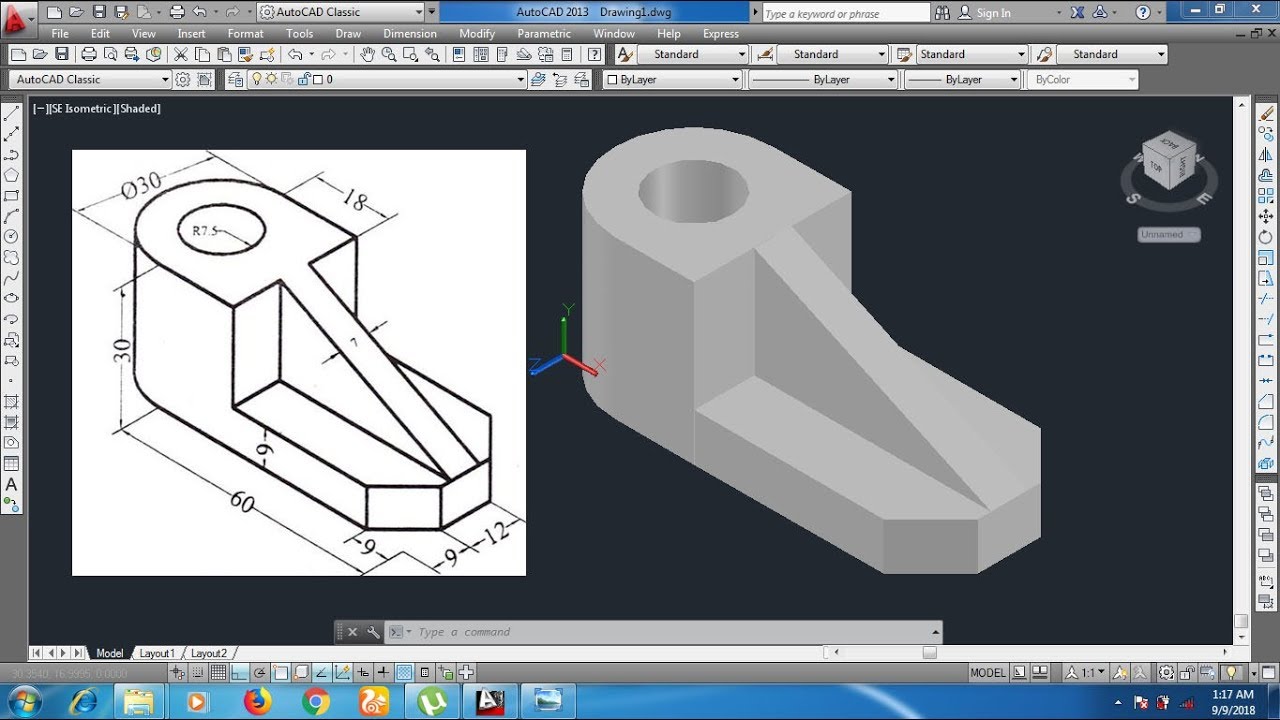The height and width of the screenshot is (720, 1280).
Task: Select the Line tool in Draw toolbar
Action: point(12,113)
